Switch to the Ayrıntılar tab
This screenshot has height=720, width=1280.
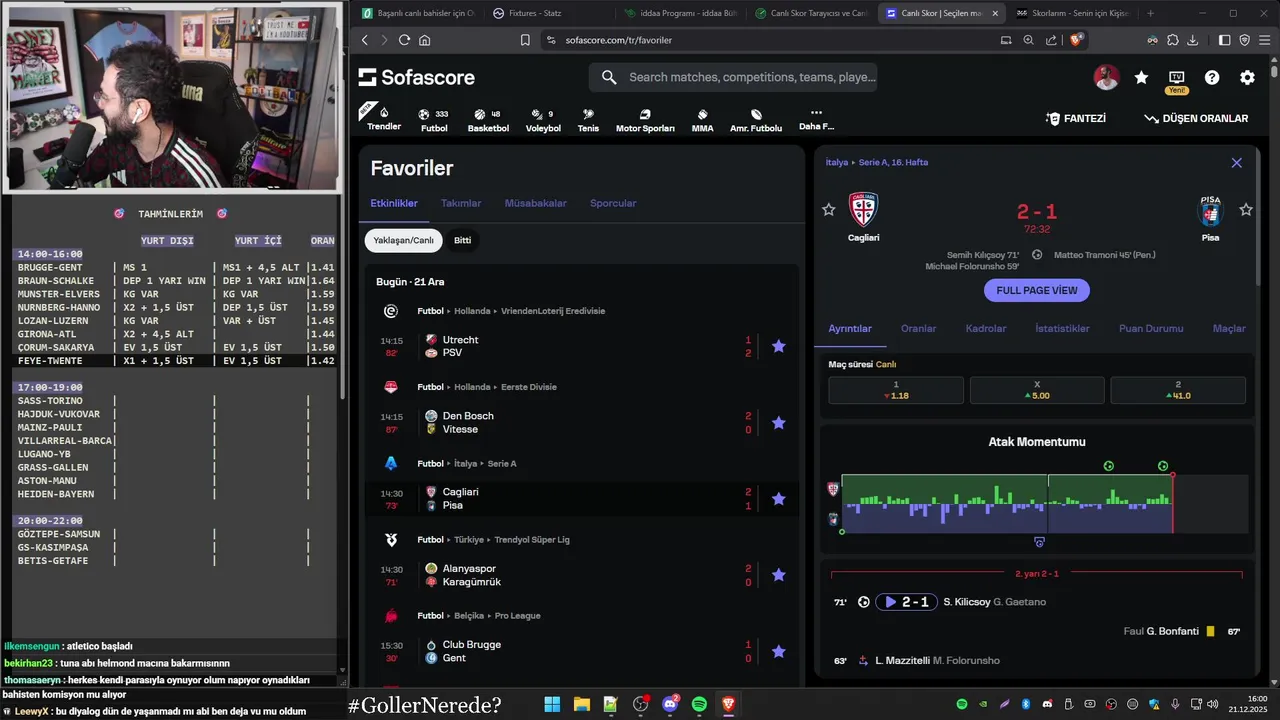point(850,328)
